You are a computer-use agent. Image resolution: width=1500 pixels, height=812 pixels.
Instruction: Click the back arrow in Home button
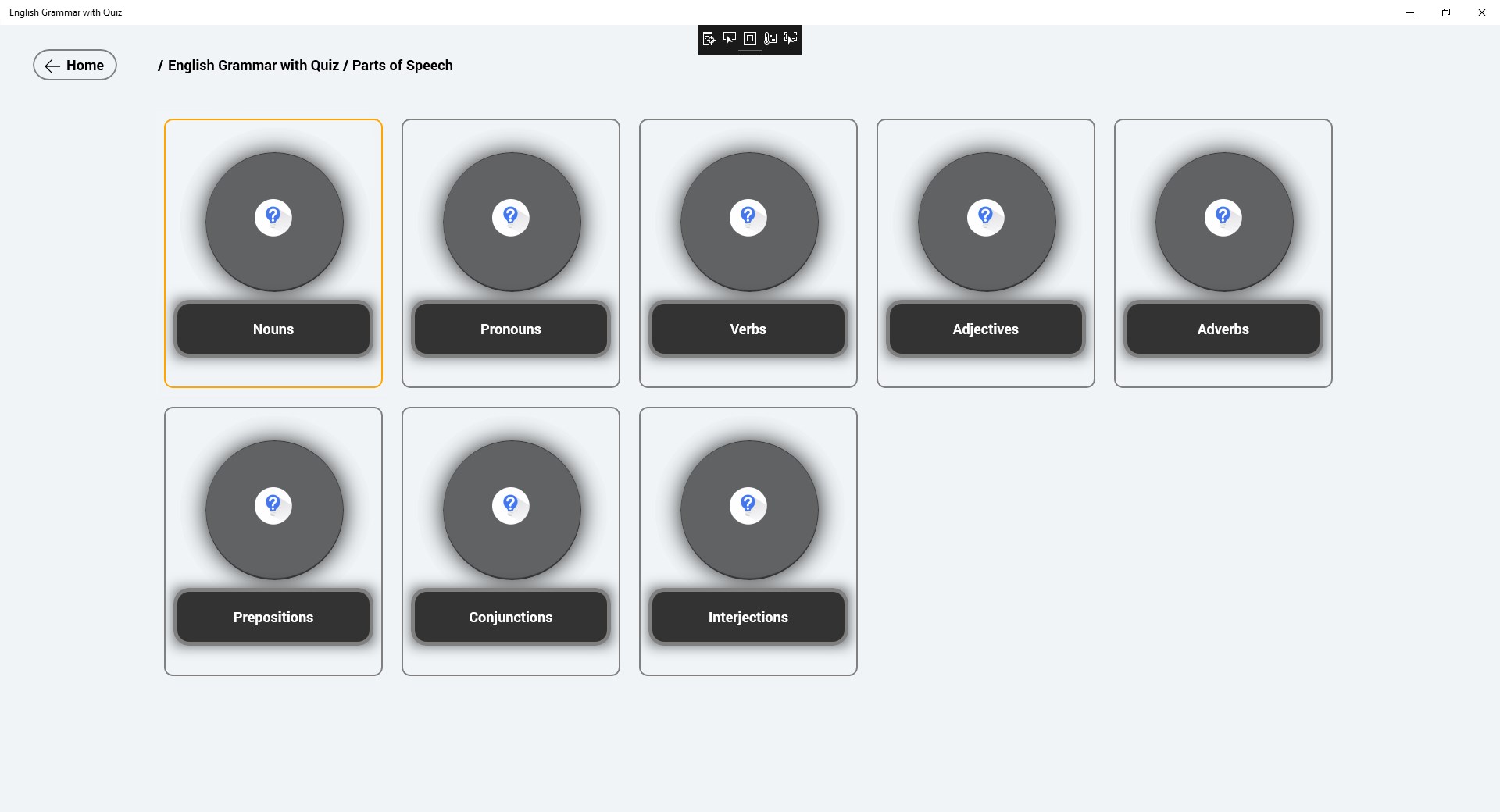(x=52, y=66)
